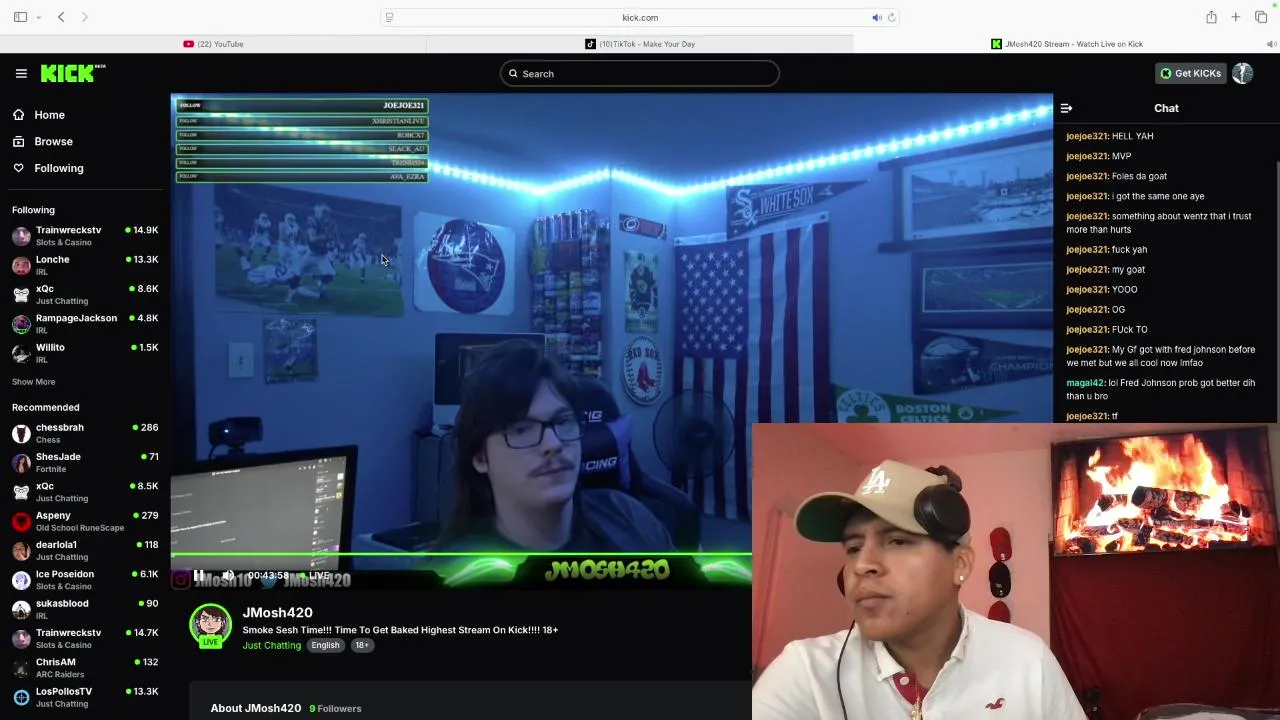Click dearlola1 channel avatar
The image size is (1280, 720).
(21, 550)
